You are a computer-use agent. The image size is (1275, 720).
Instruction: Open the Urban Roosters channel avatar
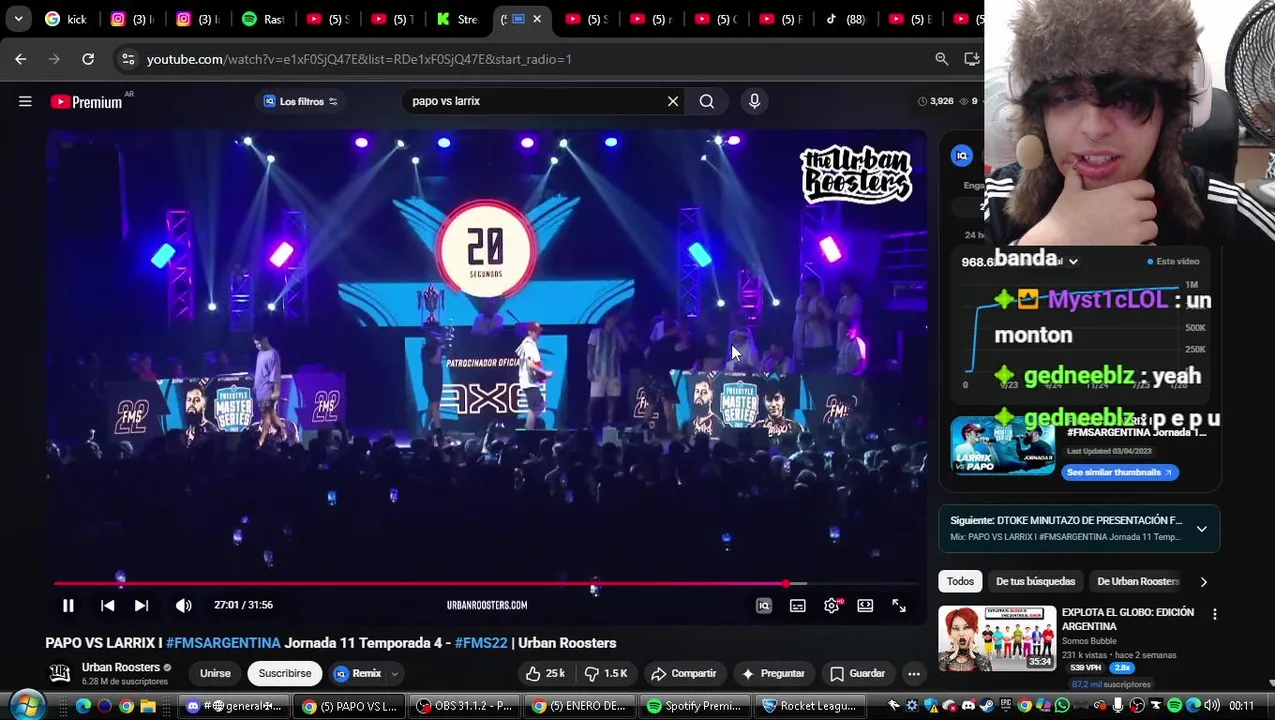[x=60, y=673]
